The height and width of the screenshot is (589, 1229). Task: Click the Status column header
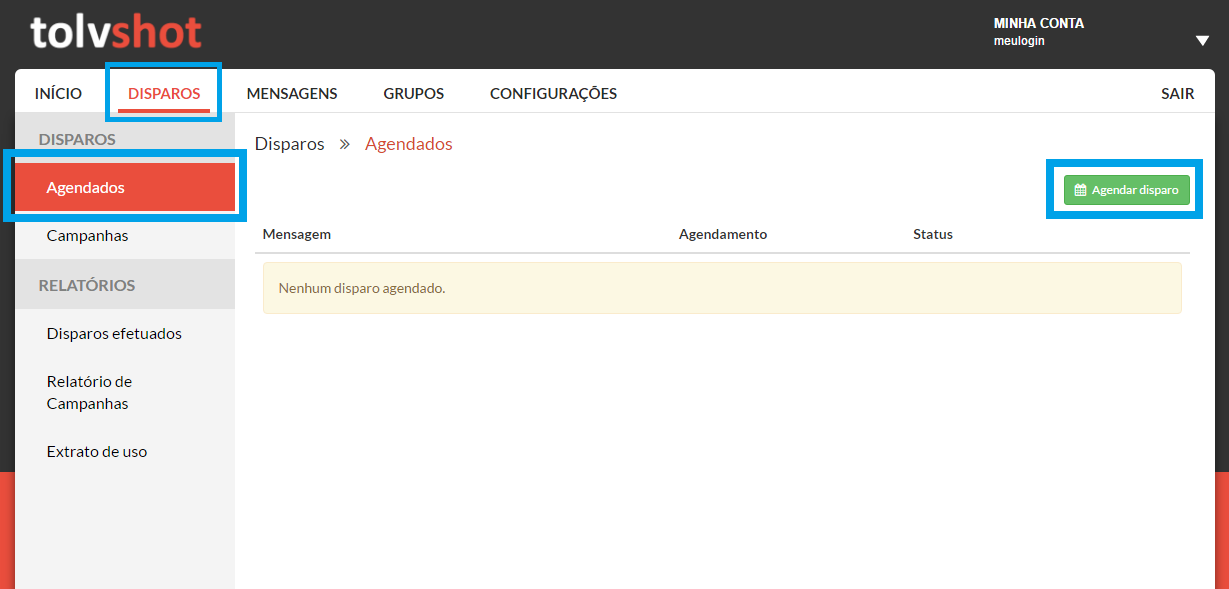[933, 234]
